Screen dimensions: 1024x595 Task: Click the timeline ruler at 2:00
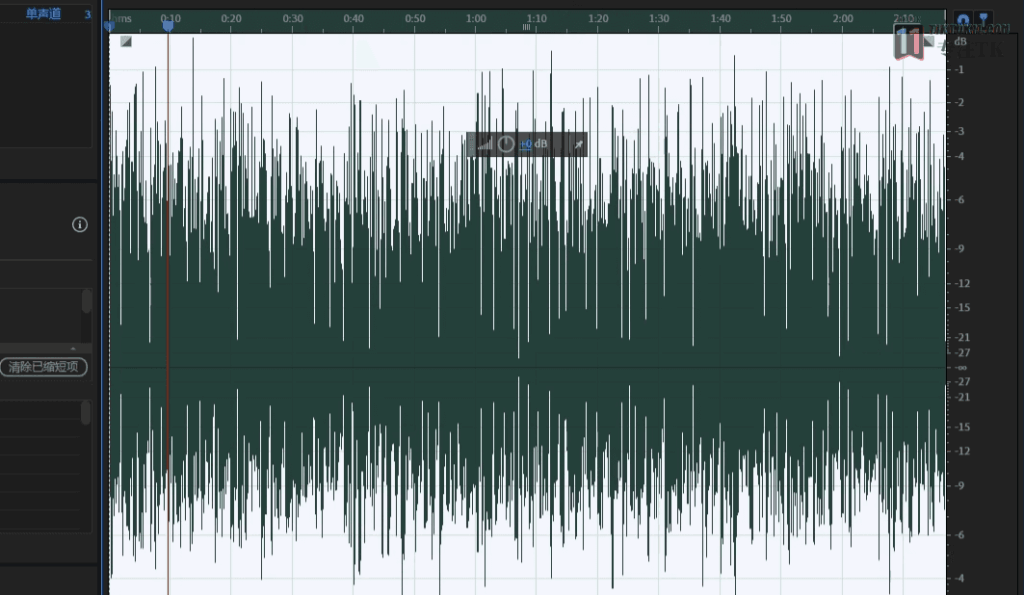coord(842,19)
